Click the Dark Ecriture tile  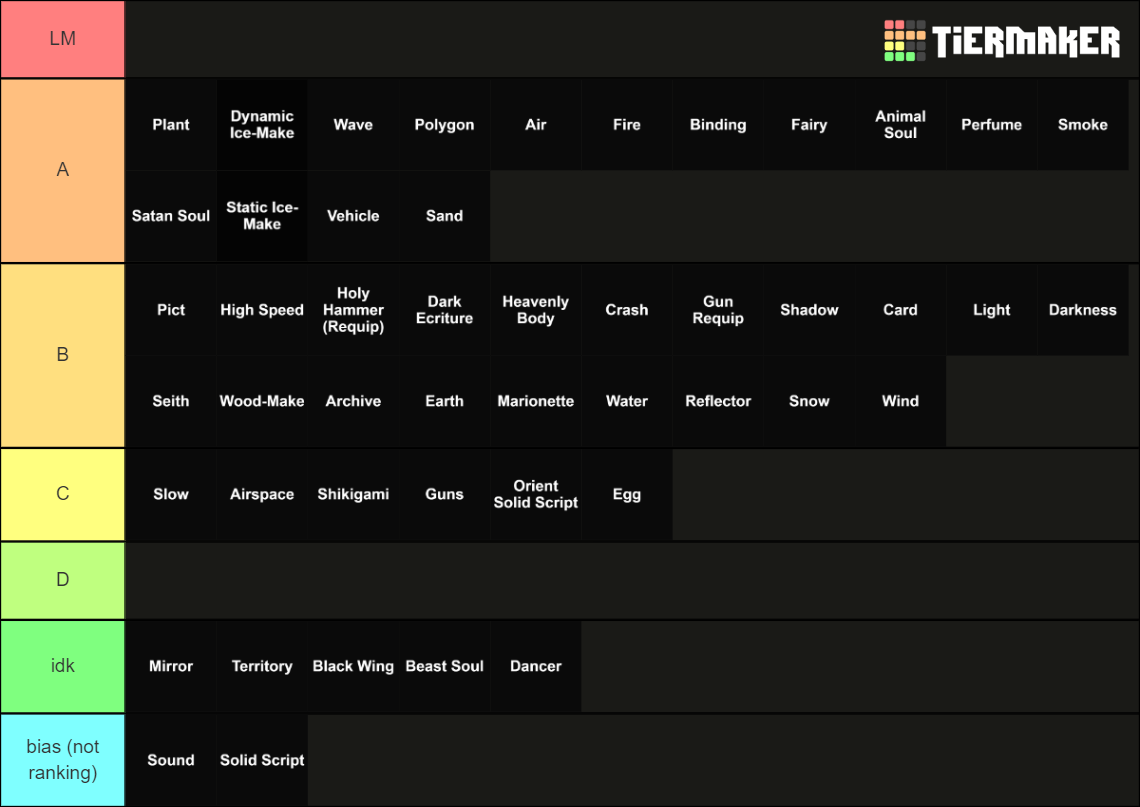[444, 310]
